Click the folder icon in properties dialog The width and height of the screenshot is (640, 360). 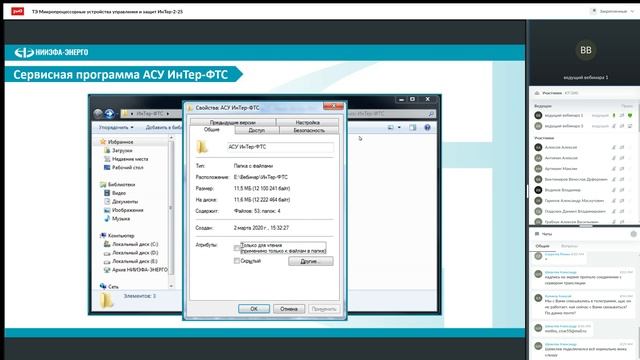click(202, 147)
